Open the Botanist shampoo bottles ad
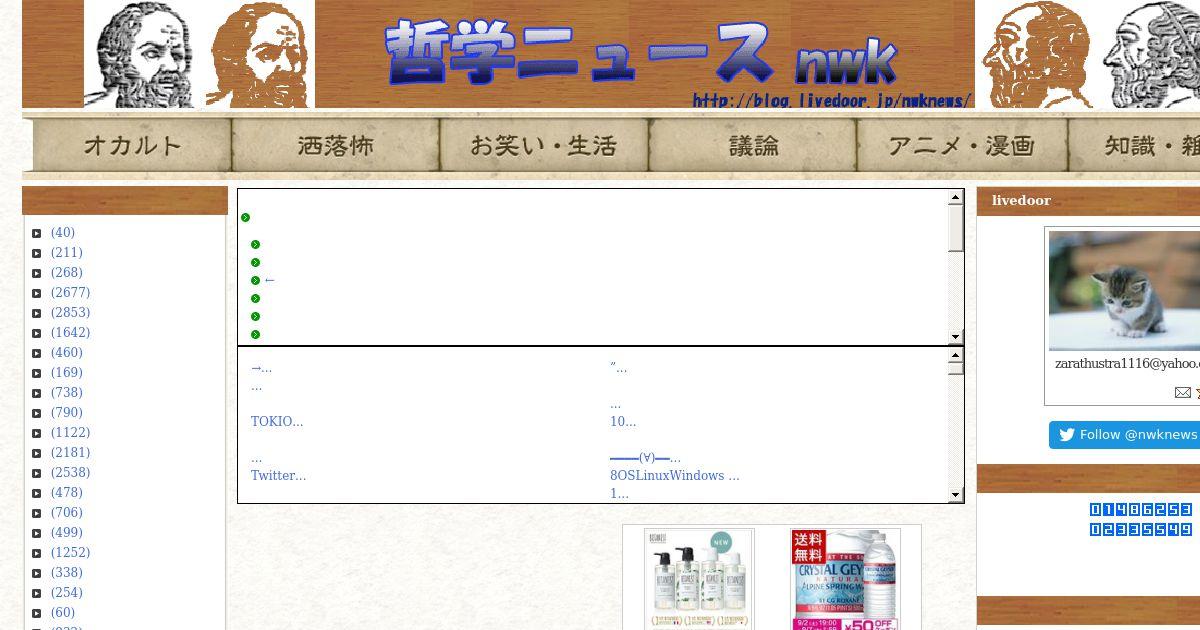This screenshot has height=630, width=1200. coord(699,579)
